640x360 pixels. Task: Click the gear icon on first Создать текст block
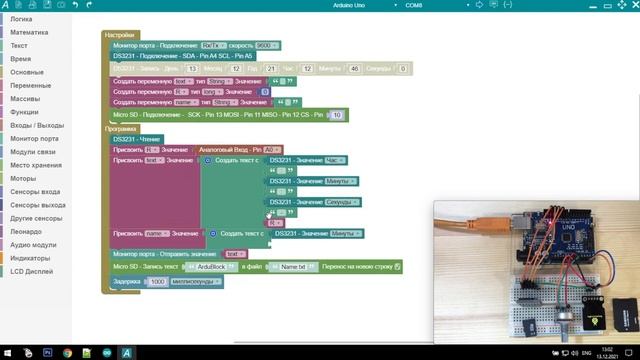point(207,160)
